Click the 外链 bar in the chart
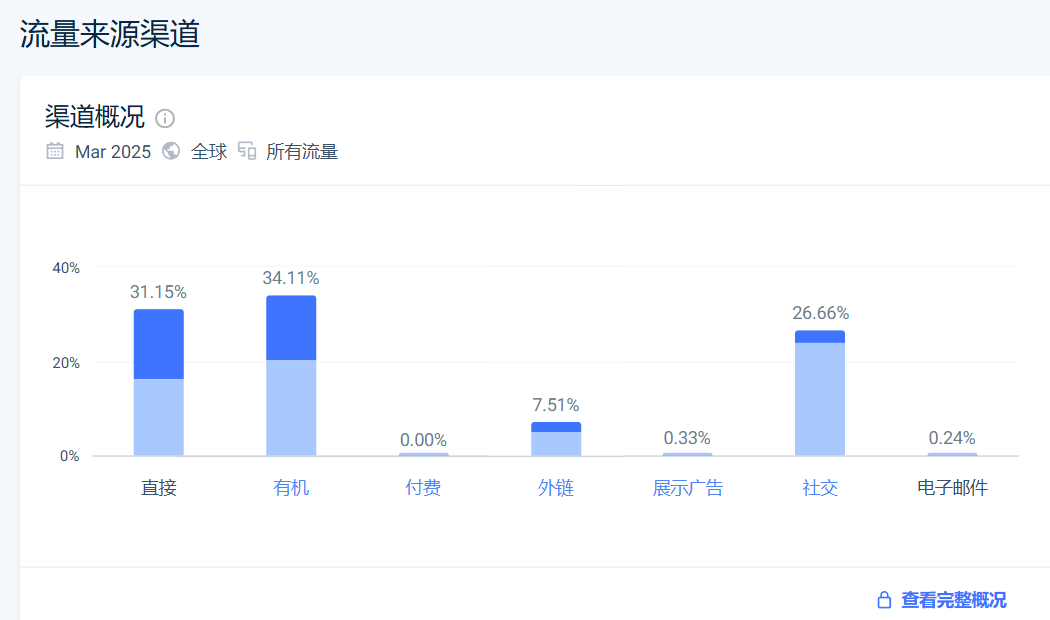1050x620 pixels. pos(556,439)
